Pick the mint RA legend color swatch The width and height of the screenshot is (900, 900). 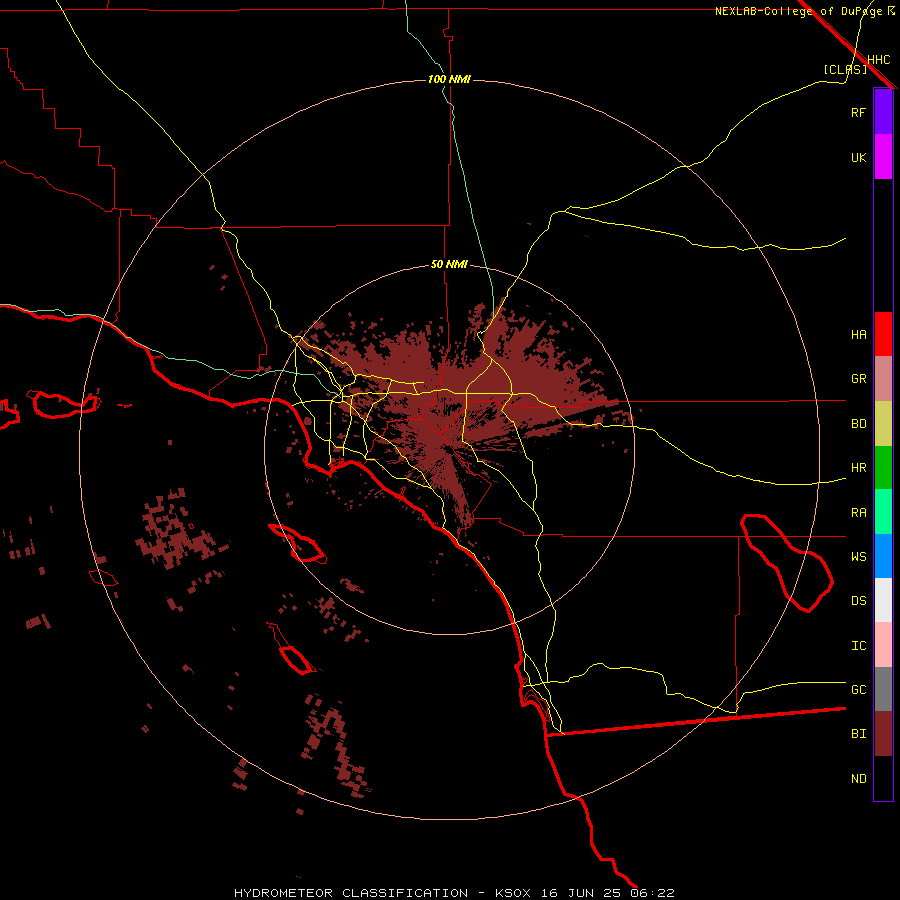click(x=883, y=512)
